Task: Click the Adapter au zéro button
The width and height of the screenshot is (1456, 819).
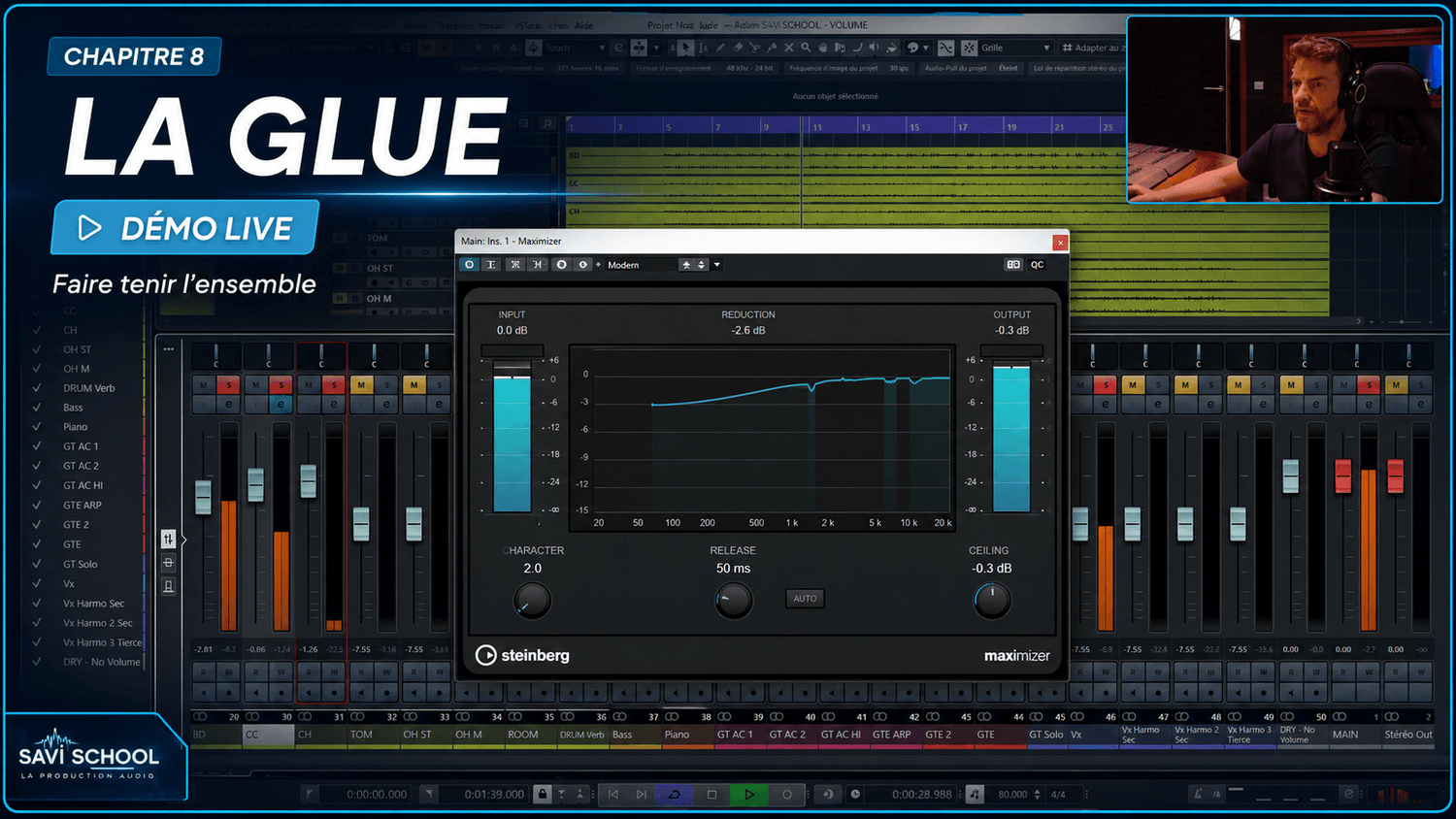Action: (x=1093, y=48)
